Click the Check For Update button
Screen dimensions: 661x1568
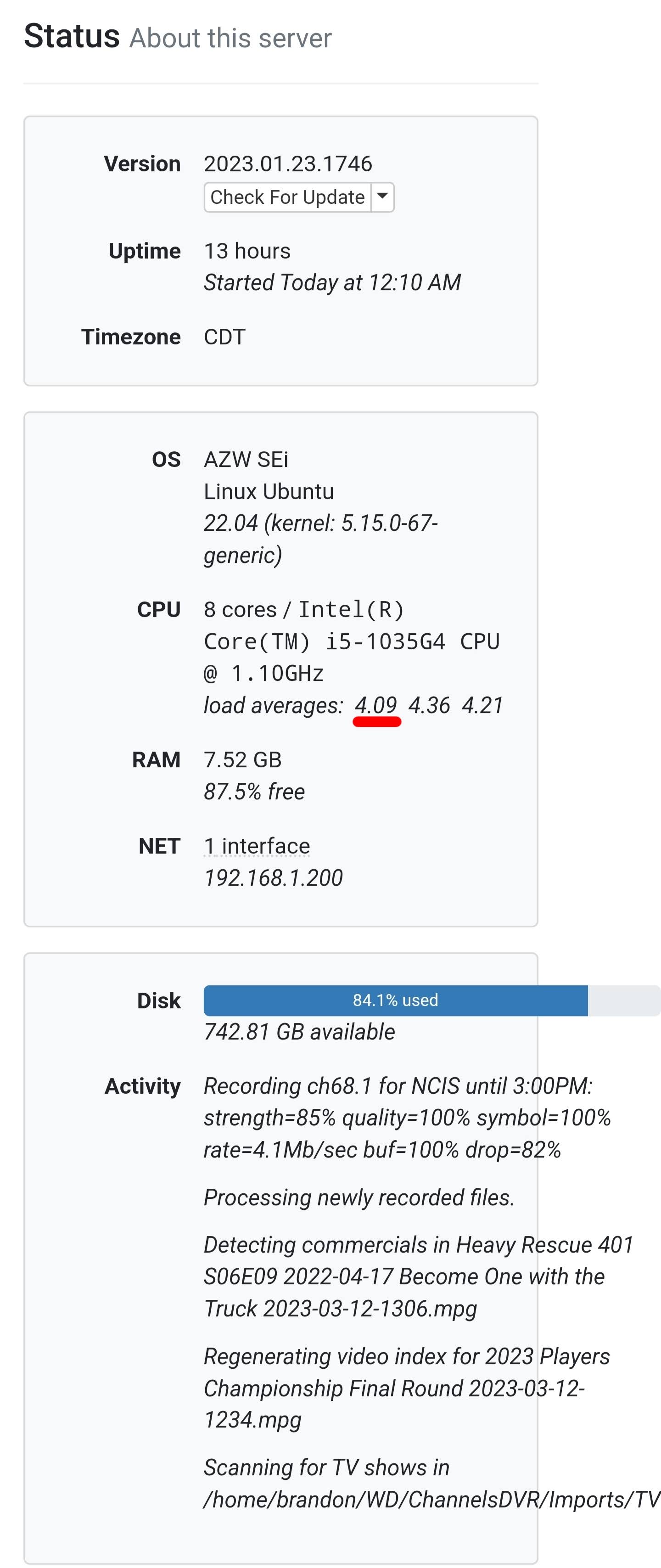click(x=287, y=197)
